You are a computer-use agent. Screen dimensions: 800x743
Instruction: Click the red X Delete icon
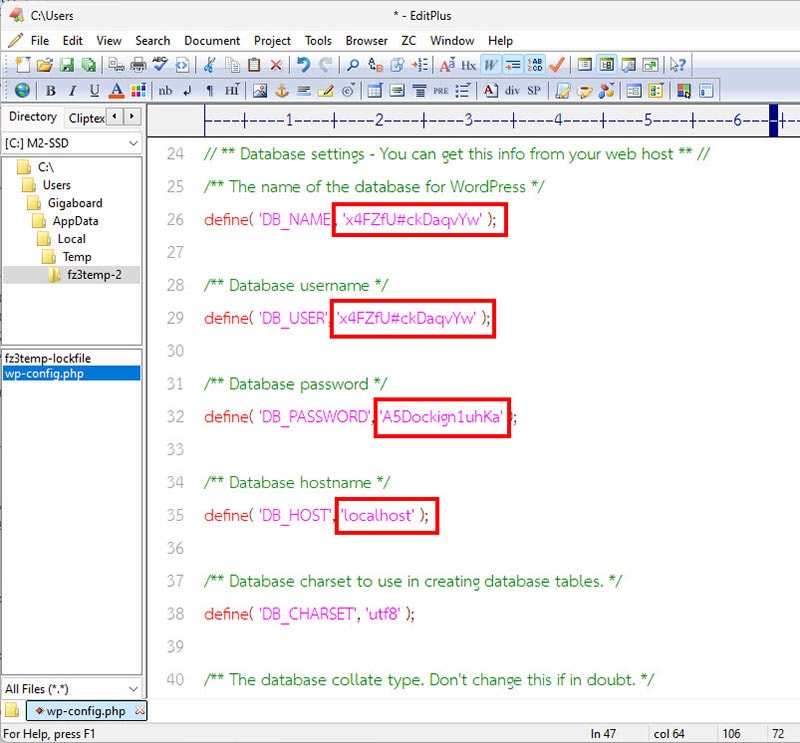point(276,65)
